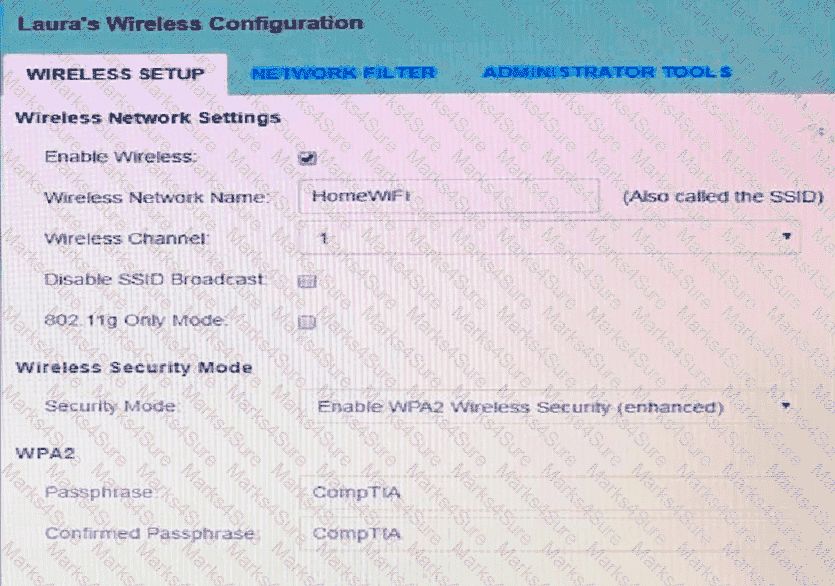Click the Laura's Wireless Configuration title
Screen dimensions: 835x586
189,22
